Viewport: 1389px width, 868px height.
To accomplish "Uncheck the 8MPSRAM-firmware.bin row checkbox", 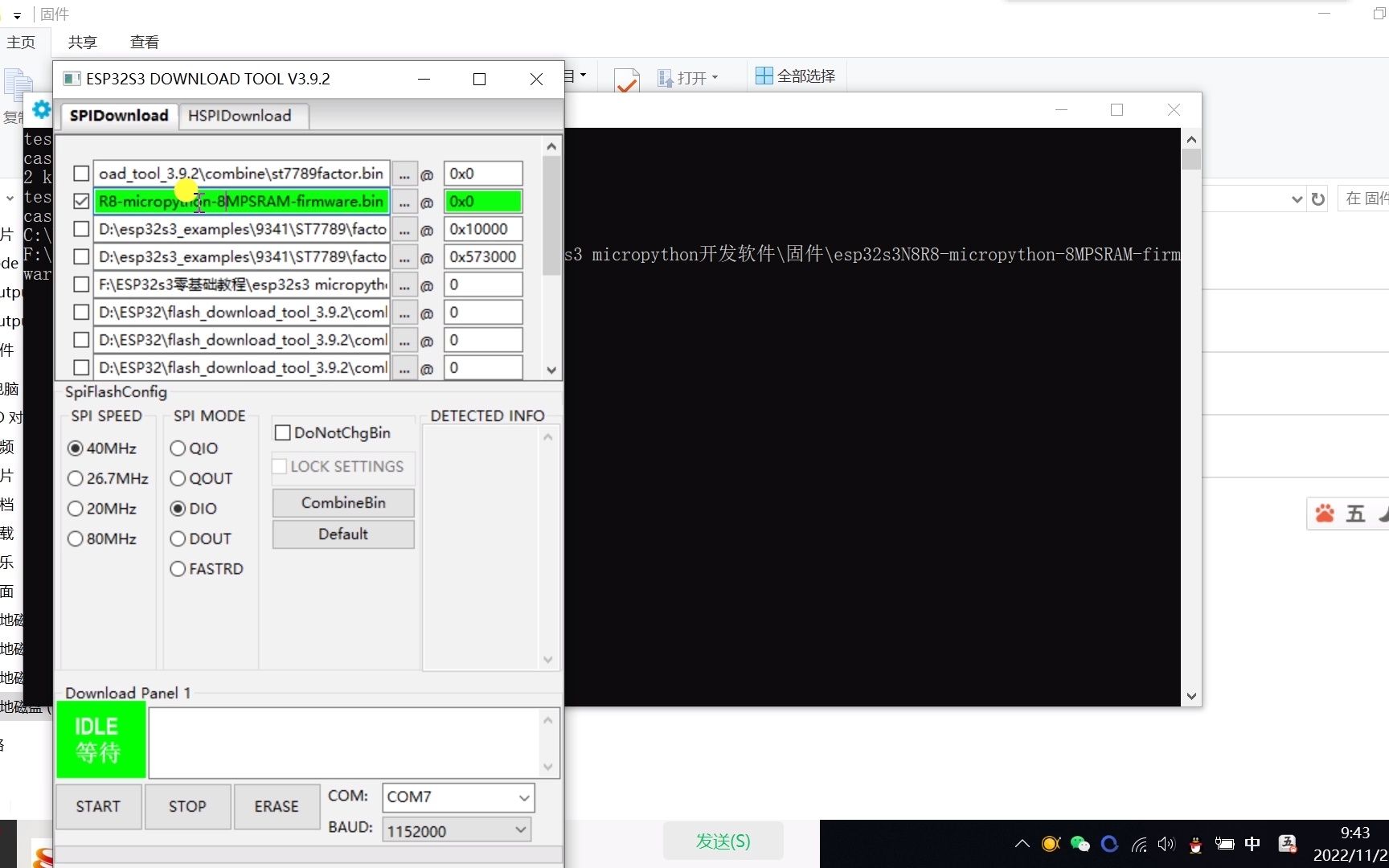I will point(81,201).
